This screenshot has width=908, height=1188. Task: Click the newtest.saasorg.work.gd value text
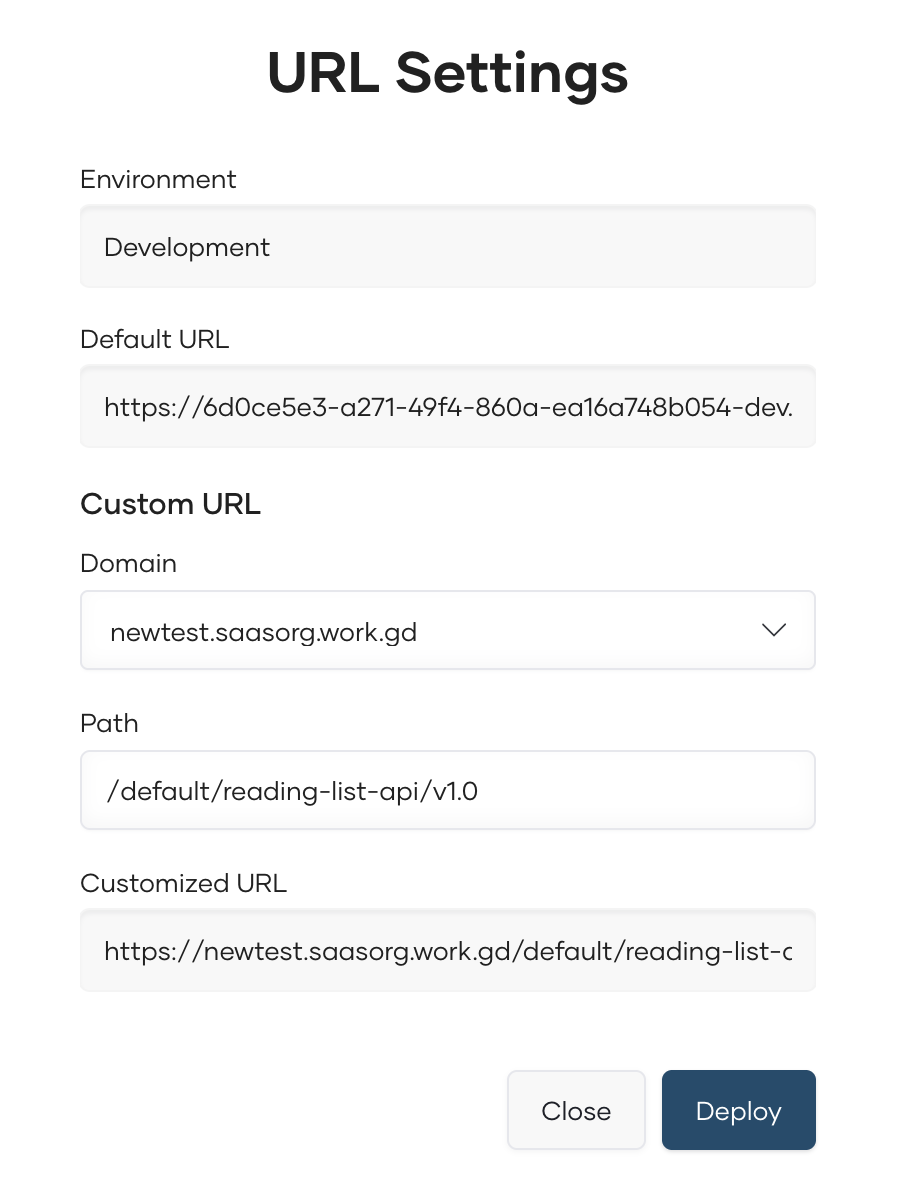[263, 632]
